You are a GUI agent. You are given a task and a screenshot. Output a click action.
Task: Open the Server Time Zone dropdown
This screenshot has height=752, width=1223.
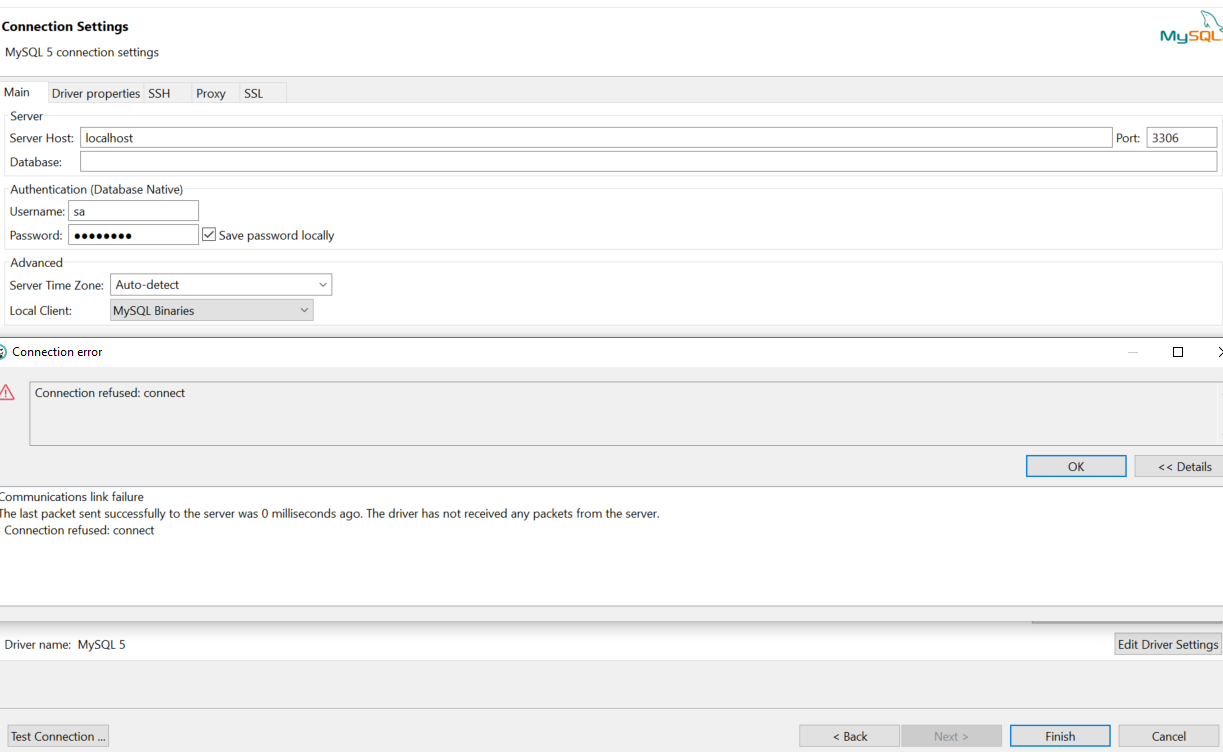pyautogui.click(x=221, y=285)
